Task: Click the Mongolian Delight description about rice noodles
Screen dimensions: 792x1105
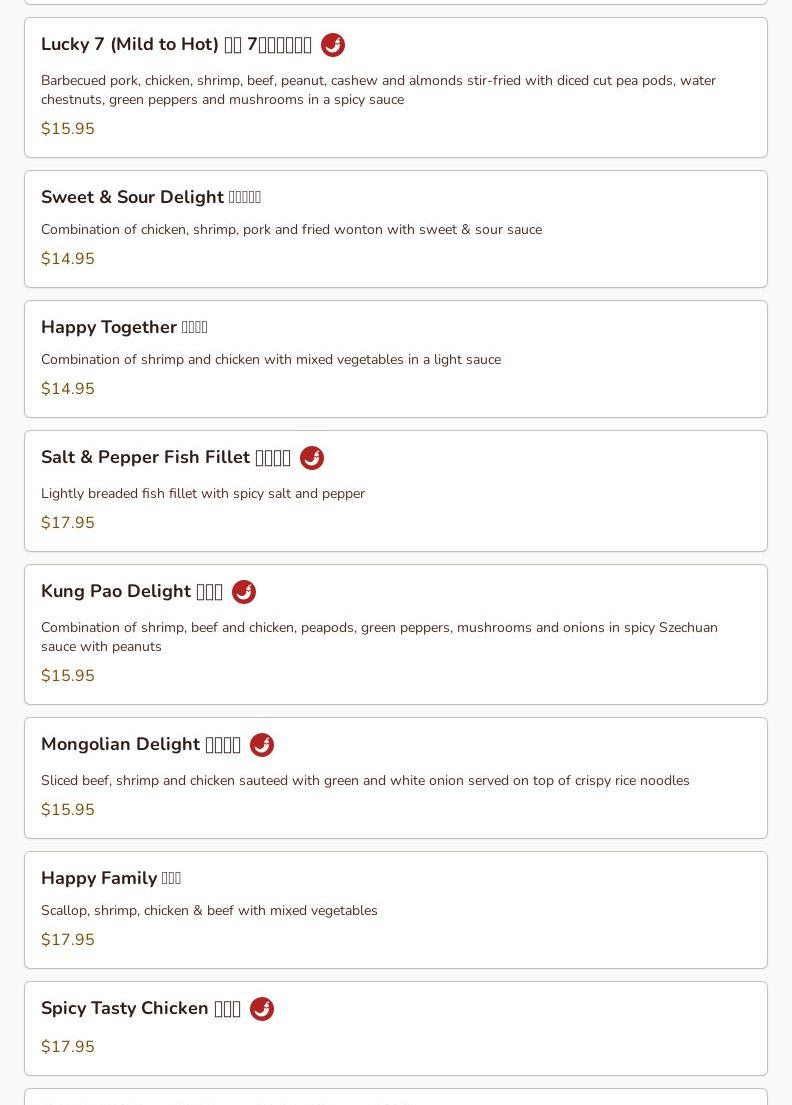Action: 365,781
